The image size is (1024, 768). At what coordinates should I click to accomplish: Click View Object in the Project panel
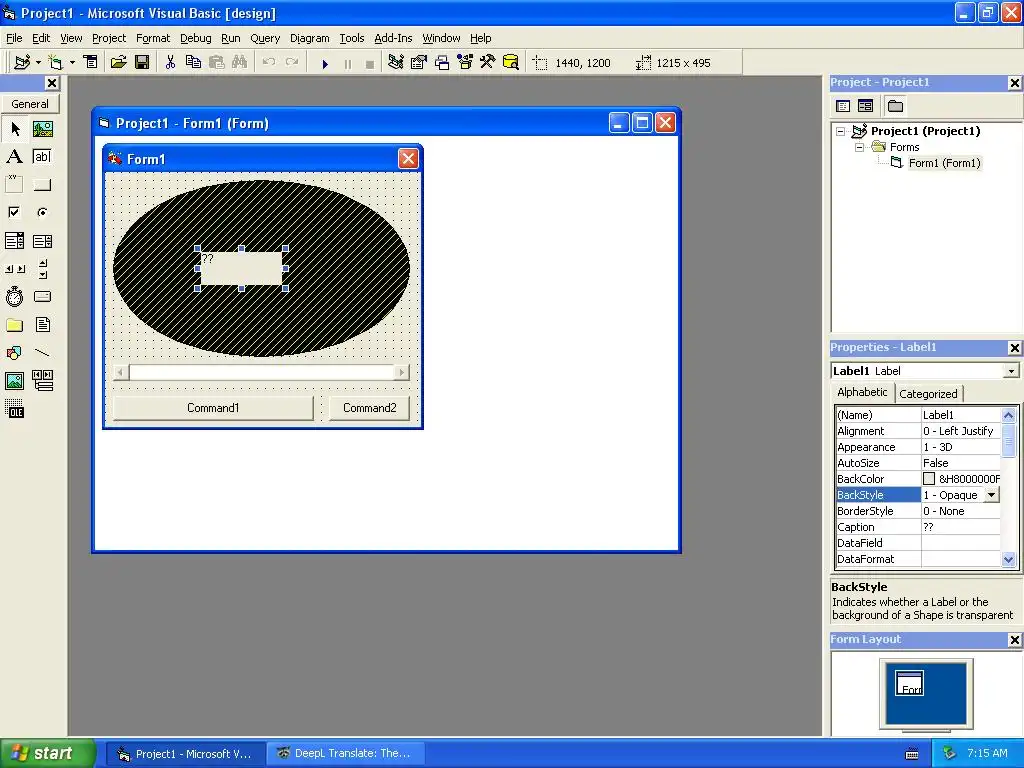[865, 106]
